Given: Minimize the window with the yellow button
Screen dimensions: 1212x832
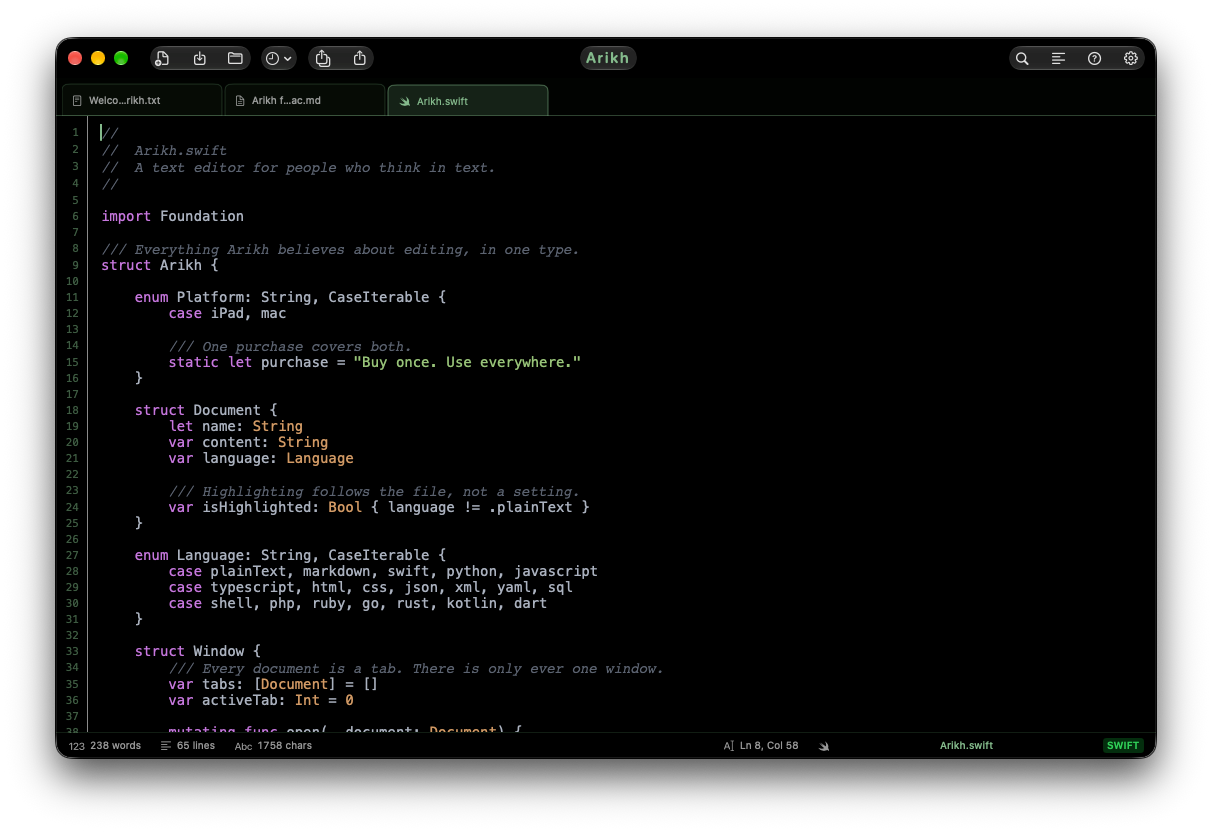Looking at the screenshot, I should pos(98,58).
